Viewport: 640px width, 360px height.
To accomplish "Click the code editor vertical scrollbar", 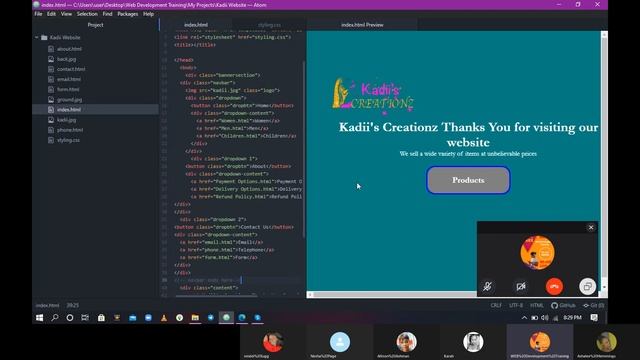I will pos(304,149).
